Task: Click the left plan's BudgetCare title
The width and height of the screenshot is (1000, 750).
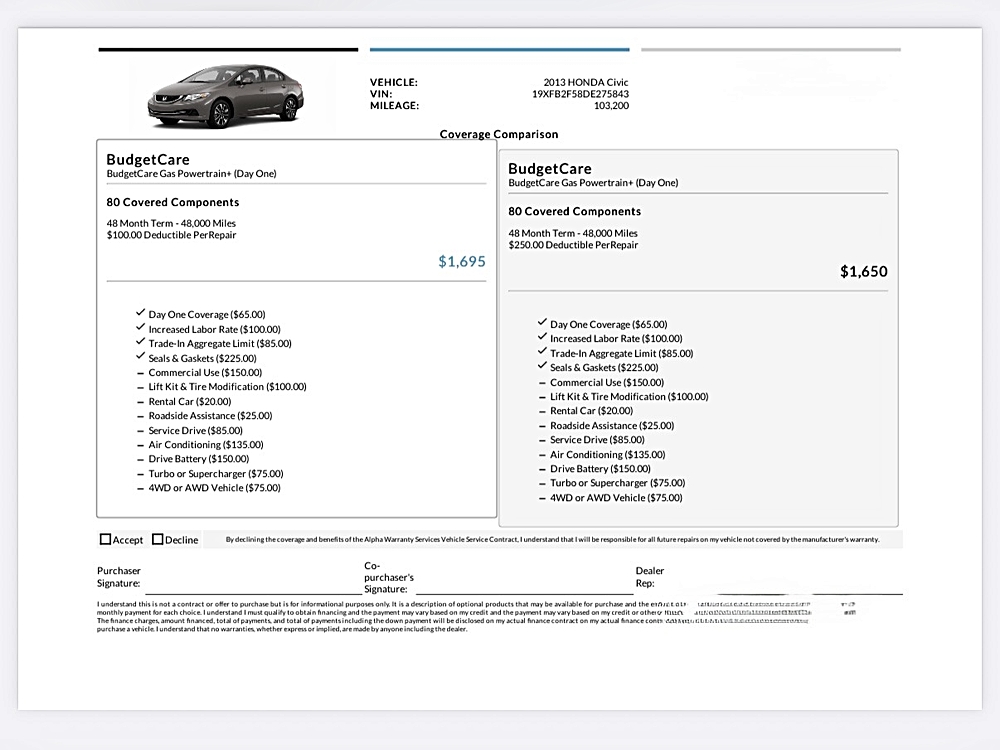Action: pyautogui.click(x=148, y=159)
